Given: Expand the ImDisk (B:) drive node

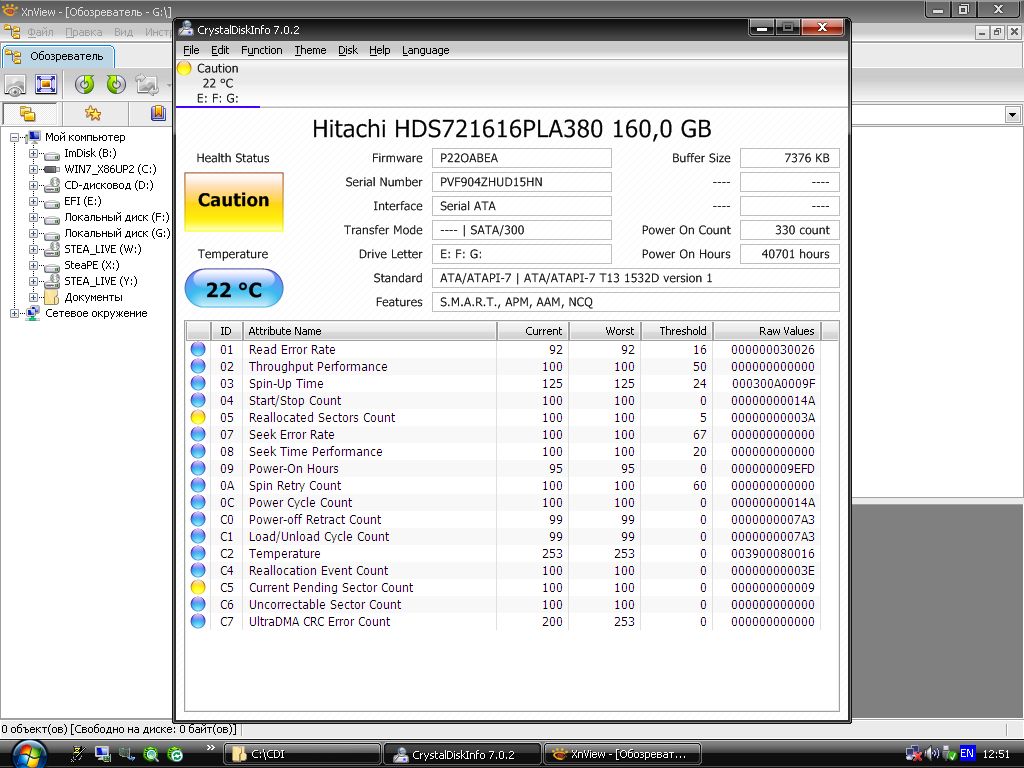Looking at the screenshot, I should [33, 153].
